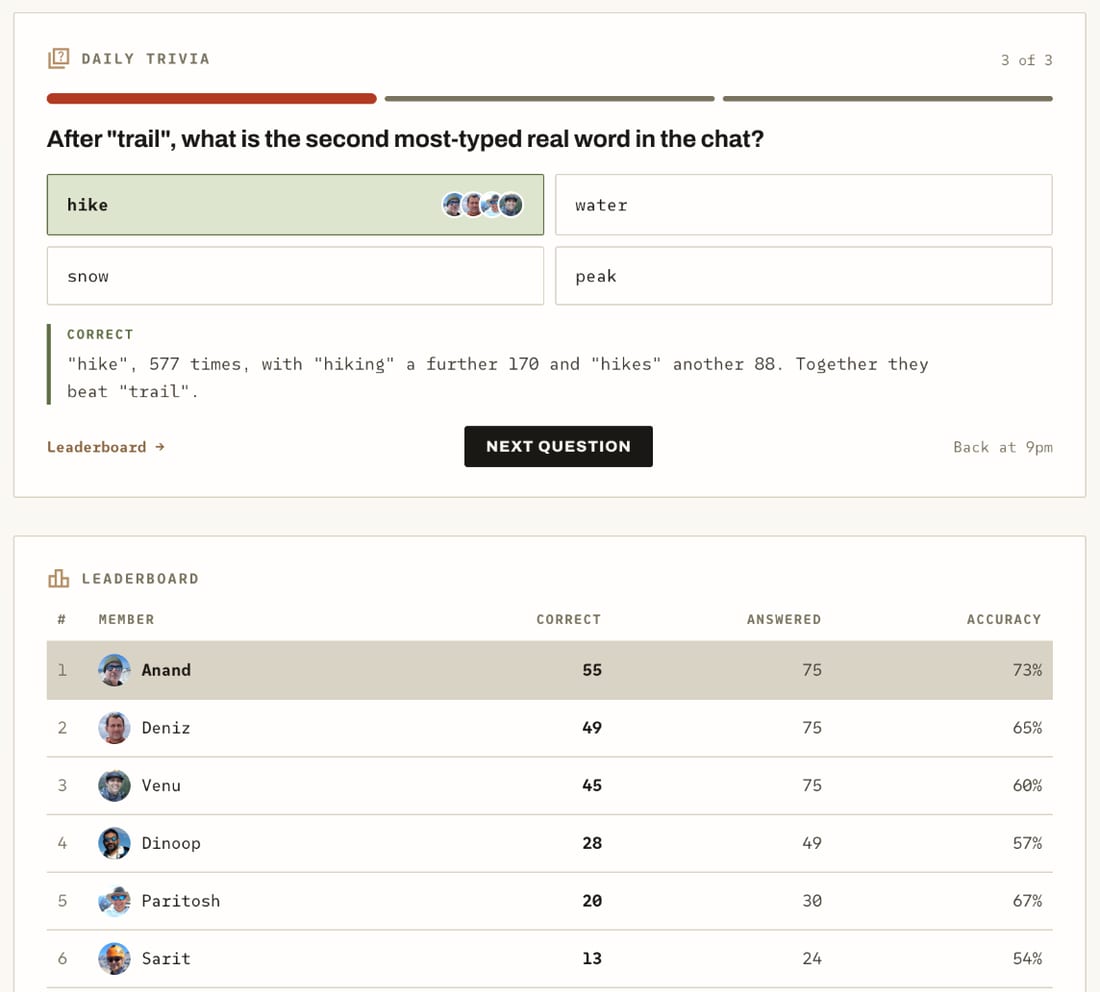Image resolution: width=1100 pixels, height=992 pixels.
Task: Click Sarit's correct count 13
Action: tap(591, 958)
